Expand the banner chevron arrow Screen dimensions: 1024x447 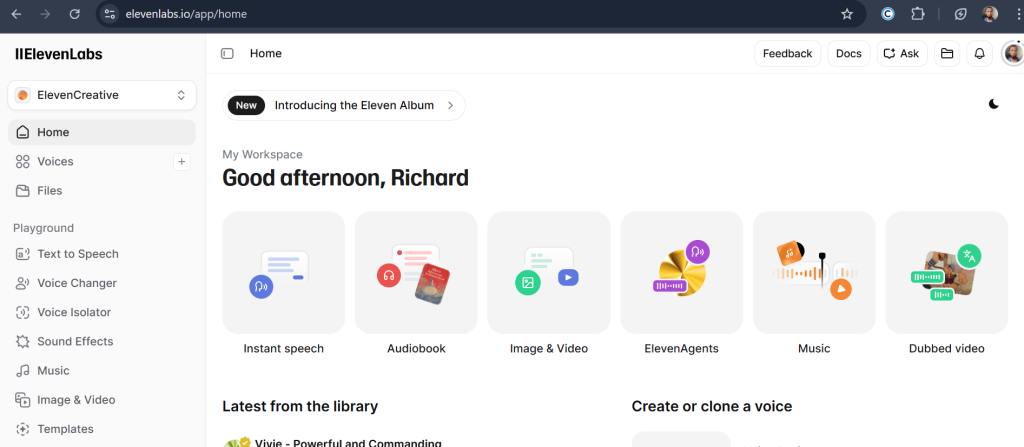[450, 105]
